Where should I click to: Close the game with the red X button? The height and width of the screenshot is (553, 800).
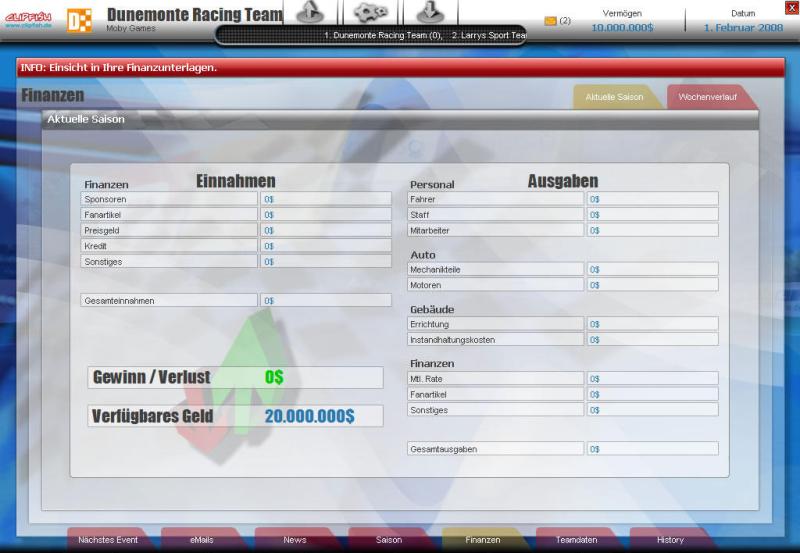click(x=792, y=7)
